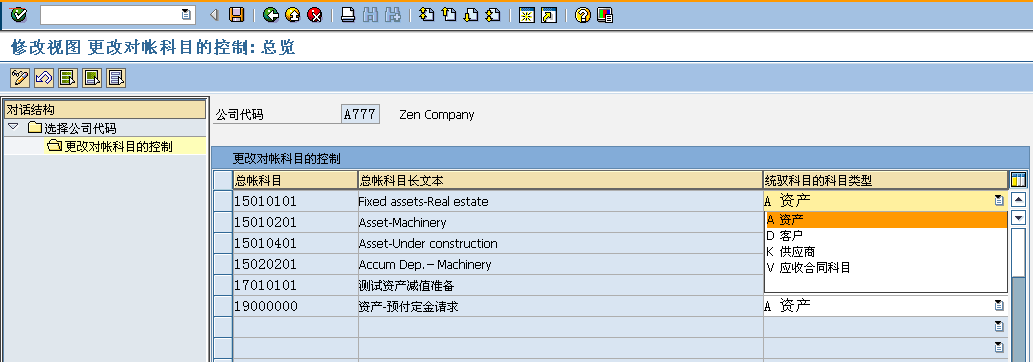
Task: Select the row marker for account 15010101
Action: (223, 201)
